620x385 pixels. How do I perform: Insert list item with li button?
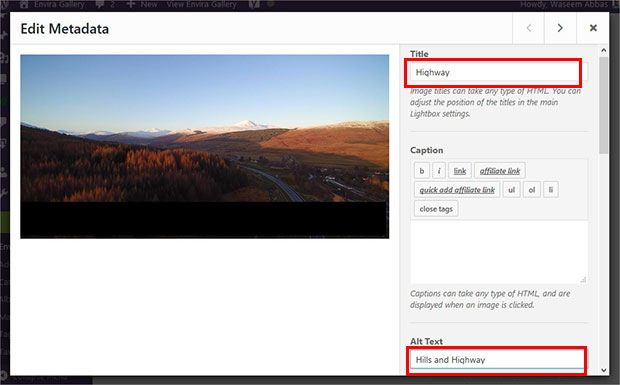(x=550, y=190)
